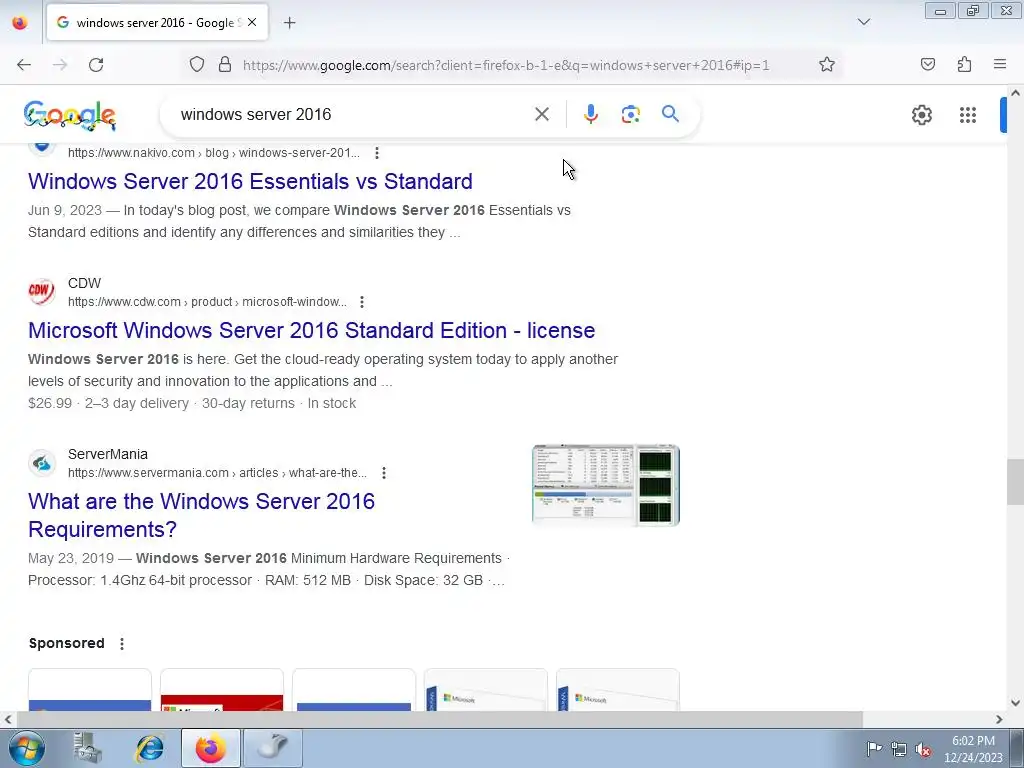
Task: Click the ServerMania site favicon
Action: pyautogui.click(x=42, y=463)
